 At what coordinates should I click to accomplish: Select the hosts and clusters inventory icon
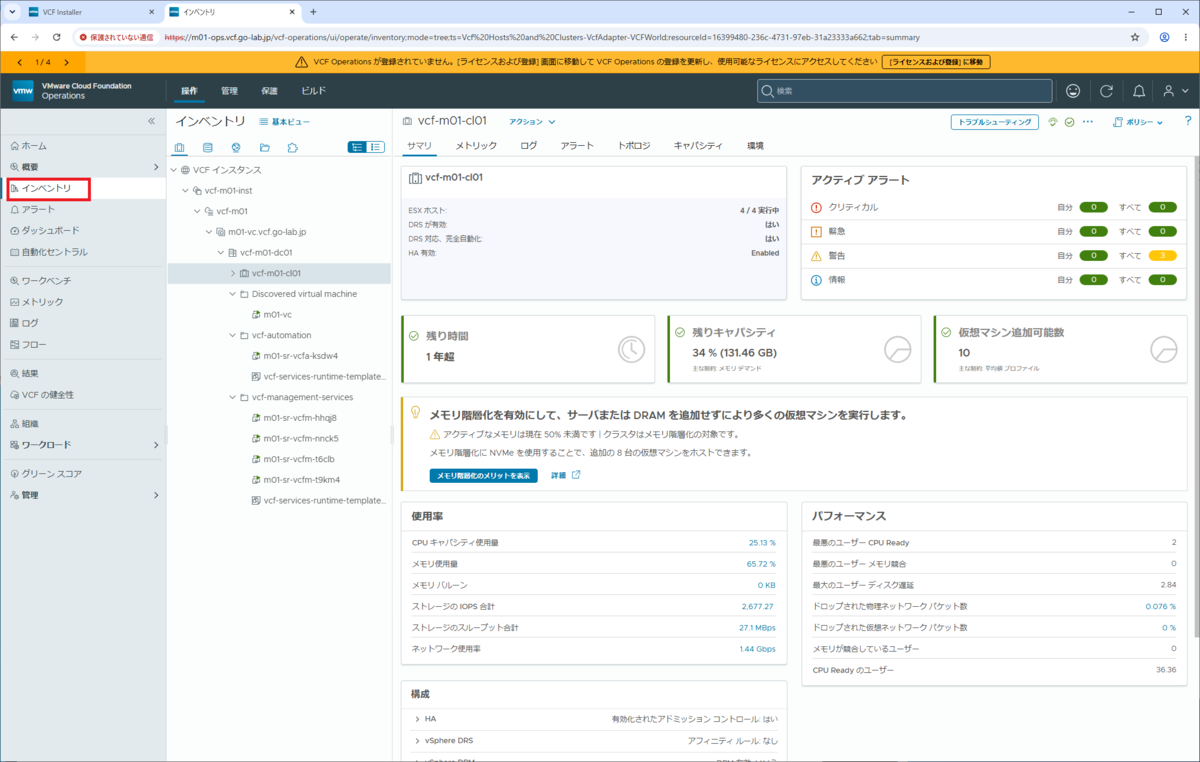pos(180,147)
